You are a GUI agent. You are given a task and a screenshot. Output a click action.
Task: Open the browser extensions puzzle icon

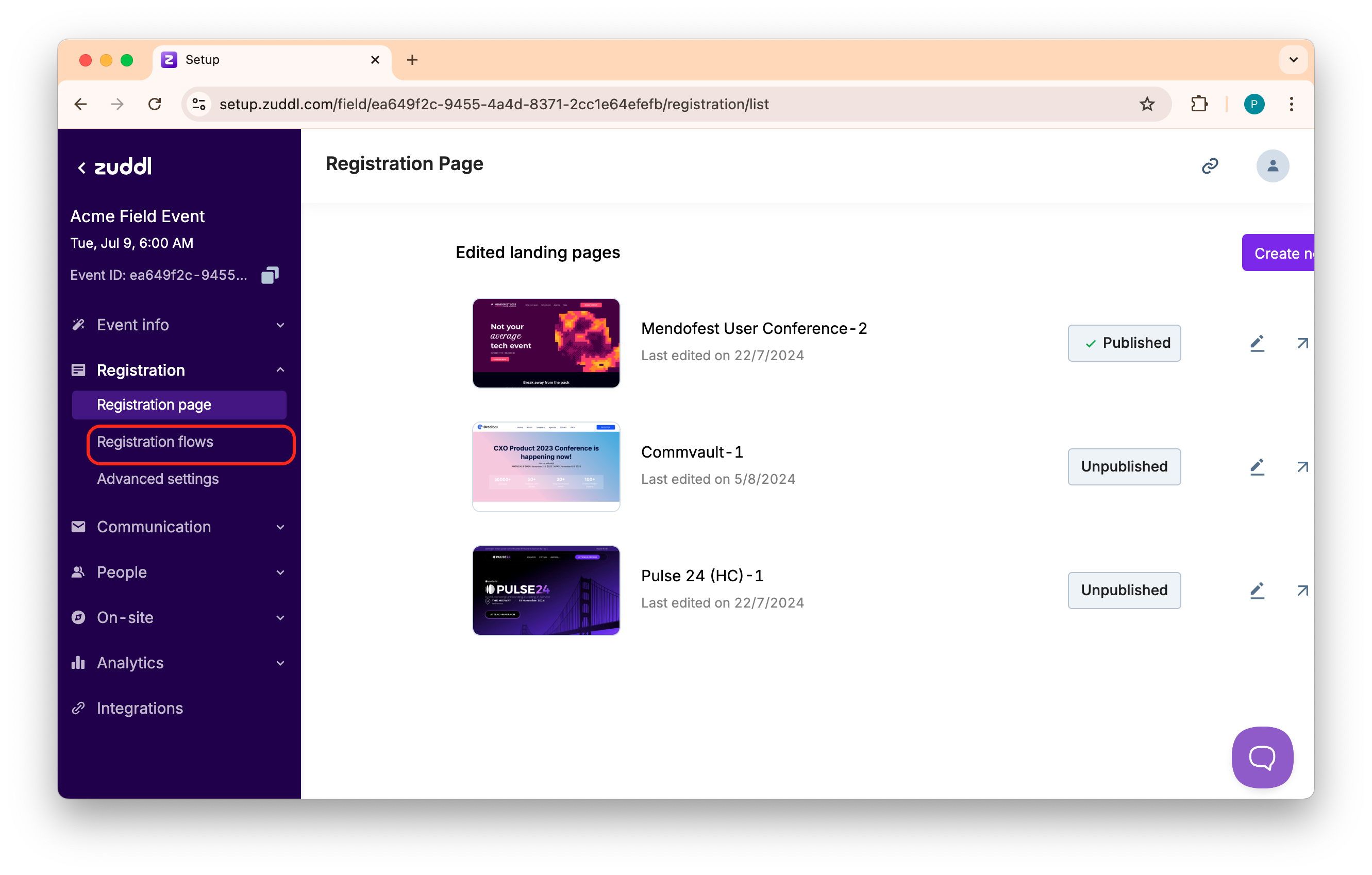(x=1199, y=104)
